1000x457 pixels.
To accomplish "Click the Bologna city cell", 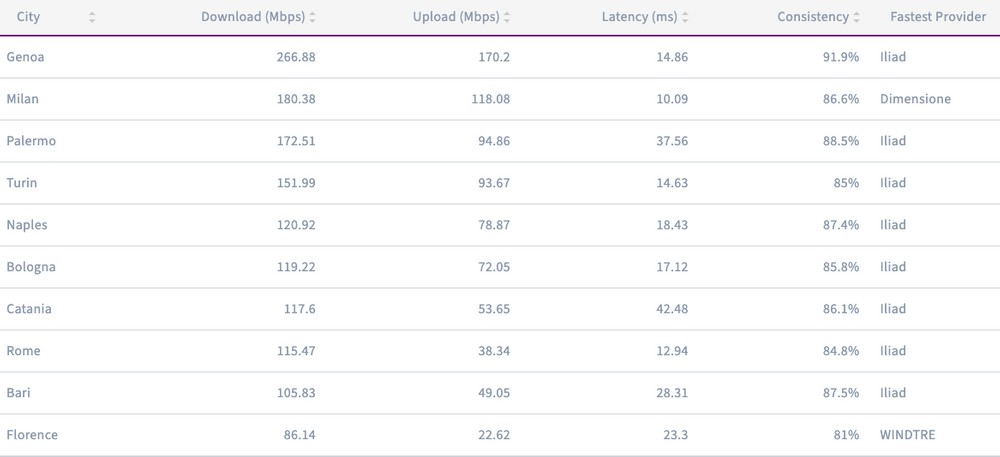I will [31, 267].
